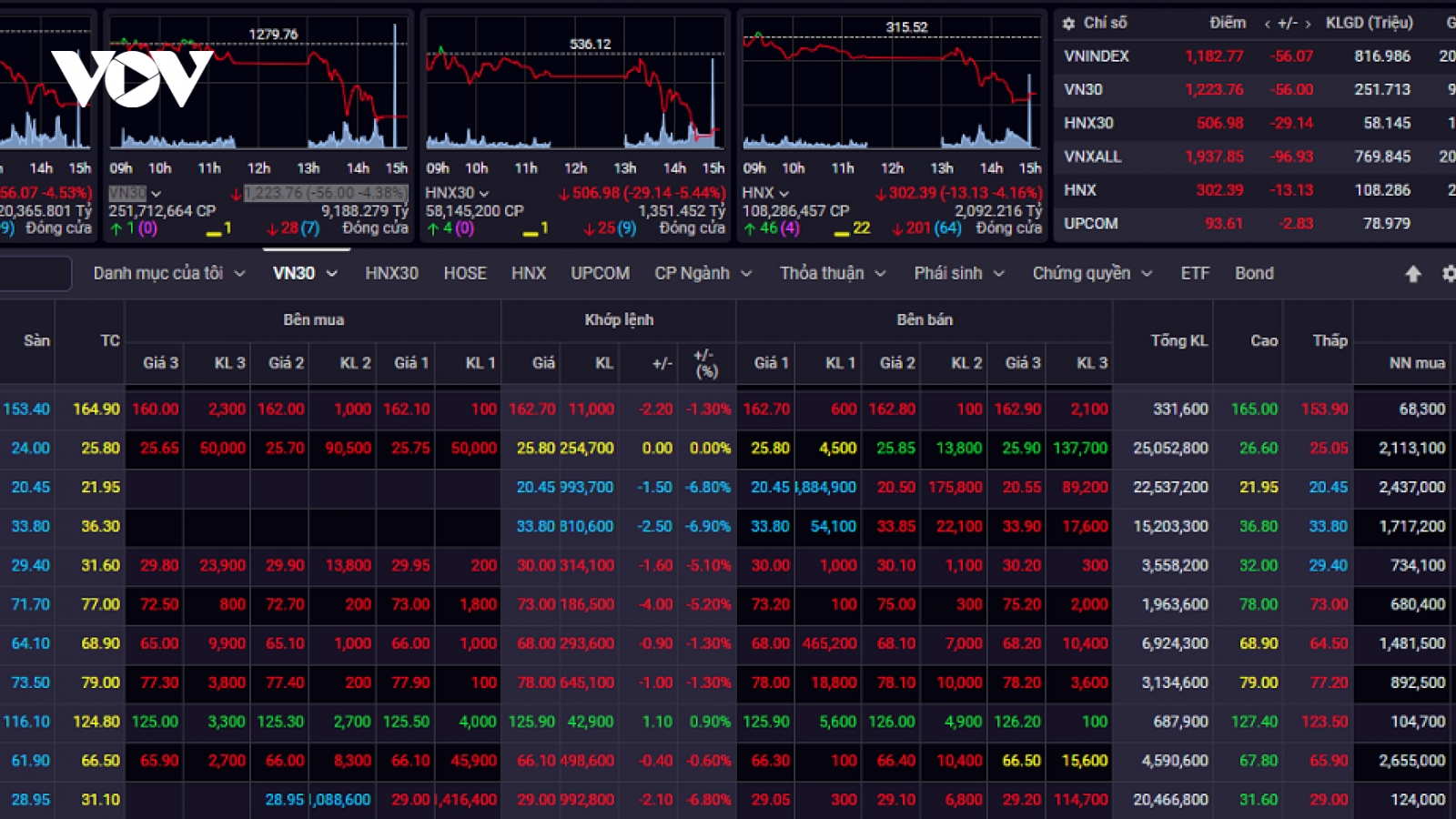
Task: Open the gear icon right of the tab bar
Action: 1449,273
